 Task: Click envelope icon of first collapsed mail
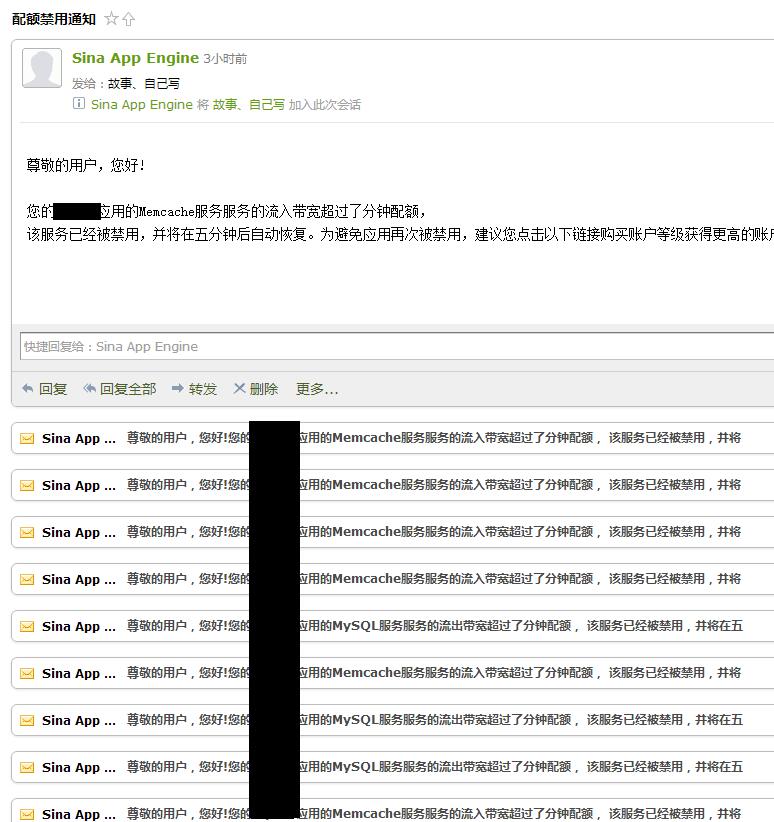coord(27,438)
